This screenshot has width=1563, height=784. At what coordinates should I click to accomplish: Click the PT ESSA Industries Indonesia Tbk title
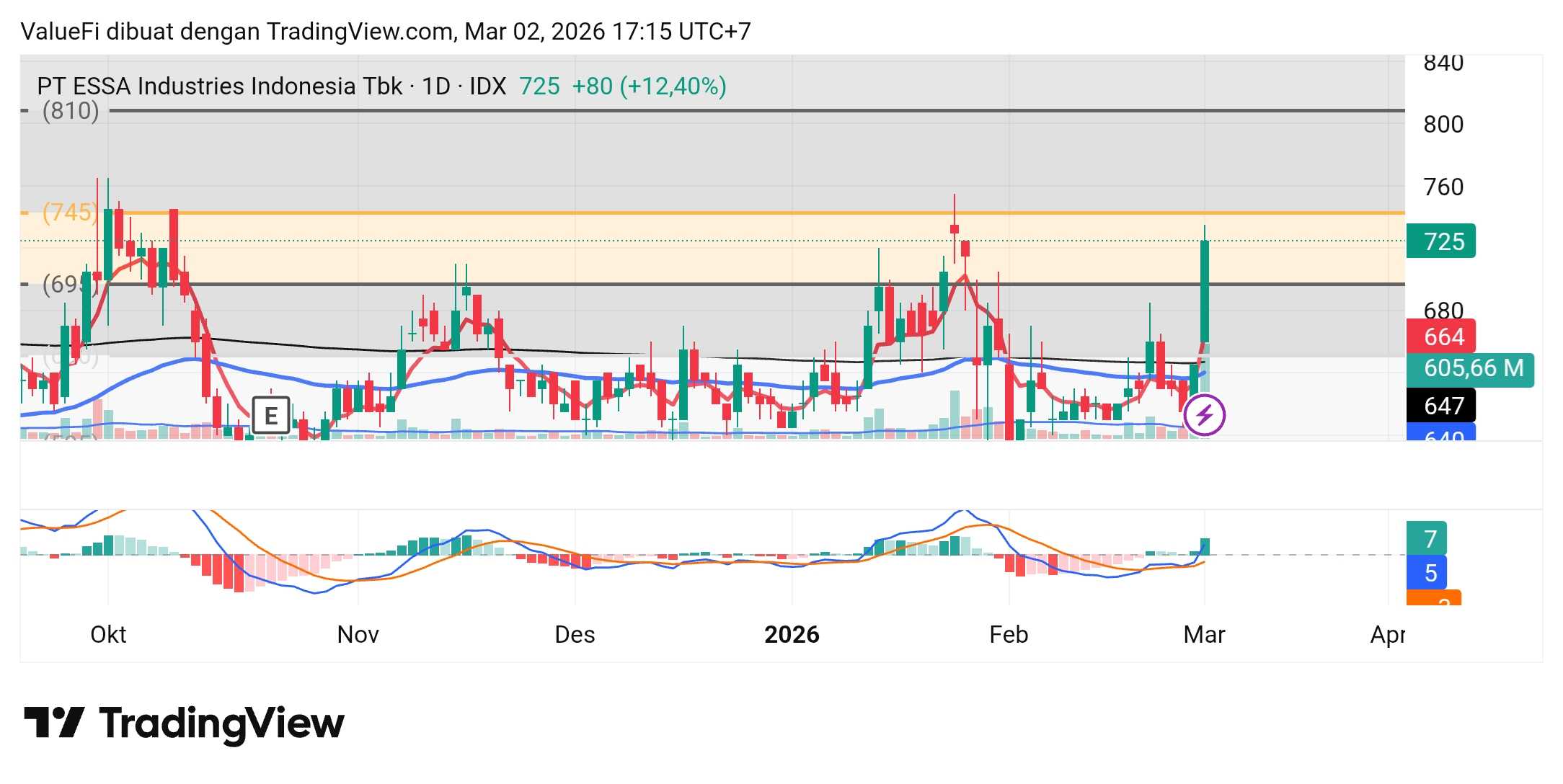[x=219, y=86]
